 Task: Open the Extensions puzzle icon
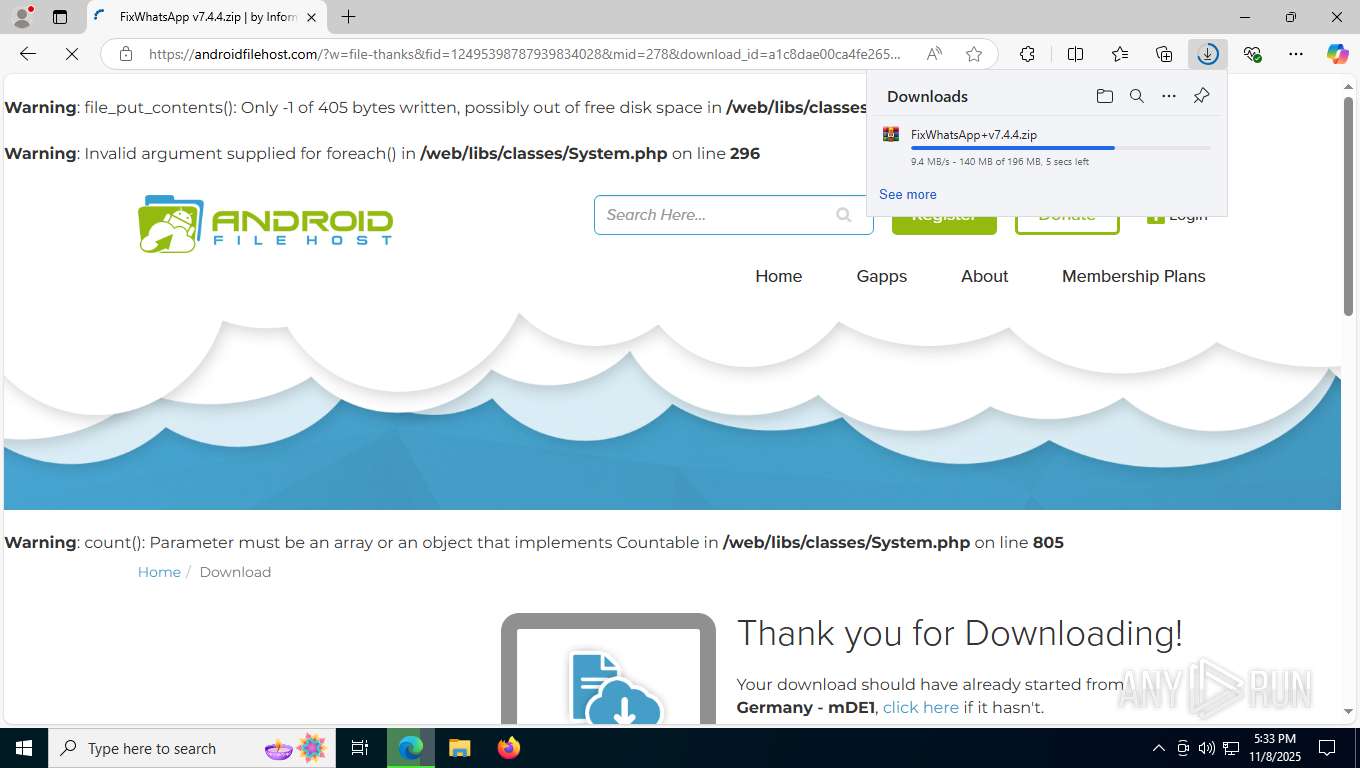[x=1027, y=54]
